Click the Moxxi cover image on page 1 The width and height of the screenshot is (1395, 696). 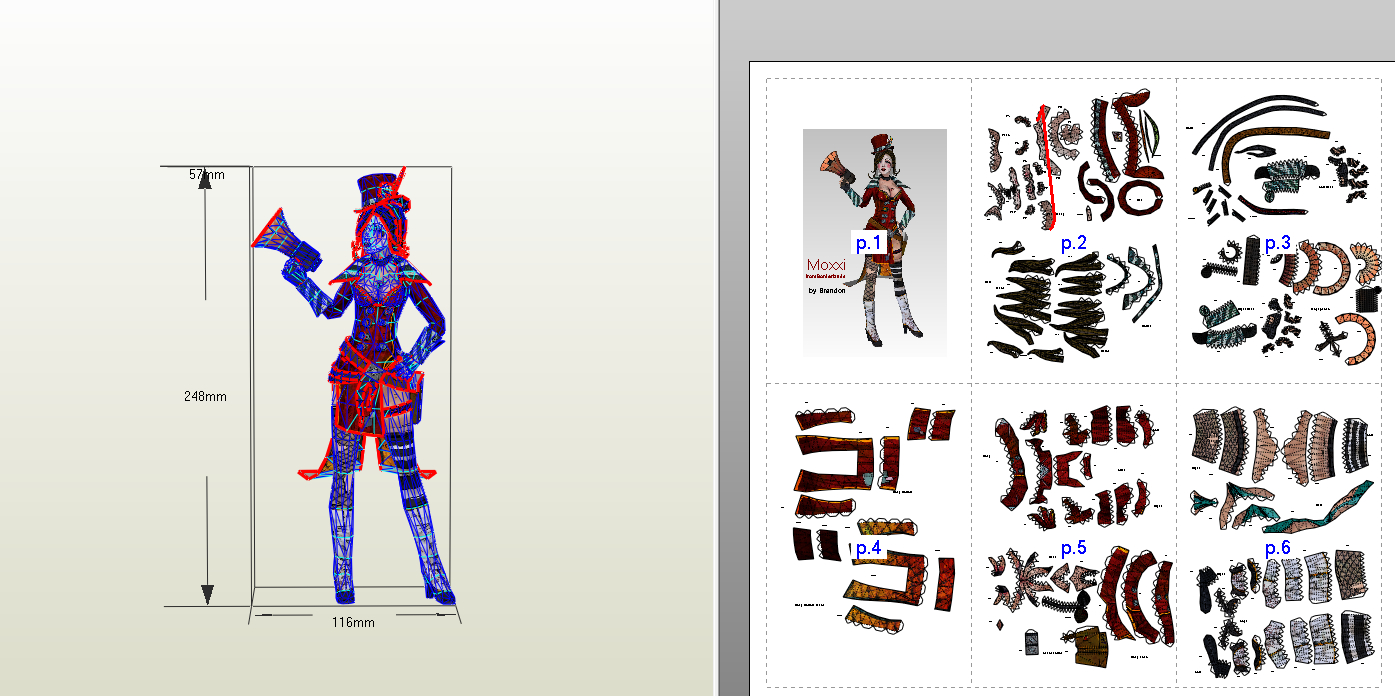tap(875, 242)
